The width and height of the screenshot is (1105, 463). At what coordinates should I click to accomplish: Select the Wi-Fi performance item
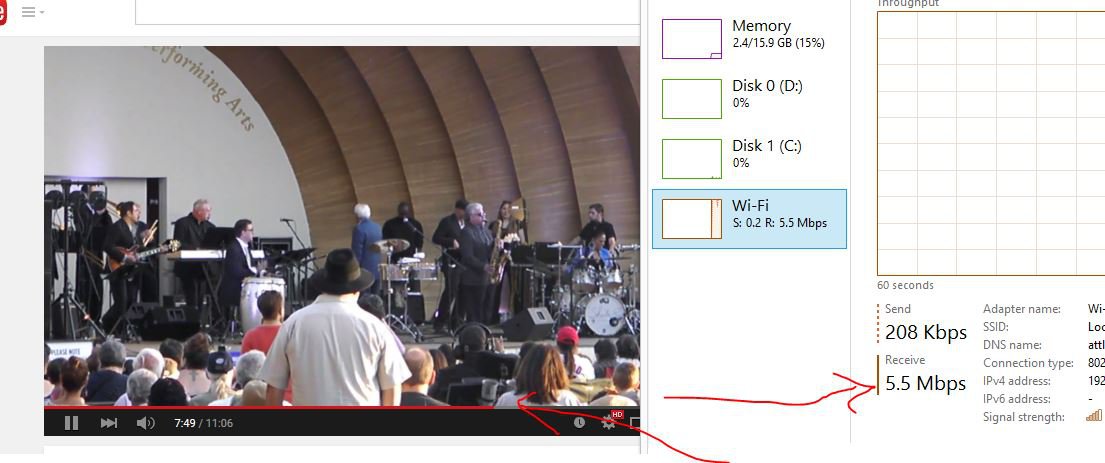(x=749, y=218)
